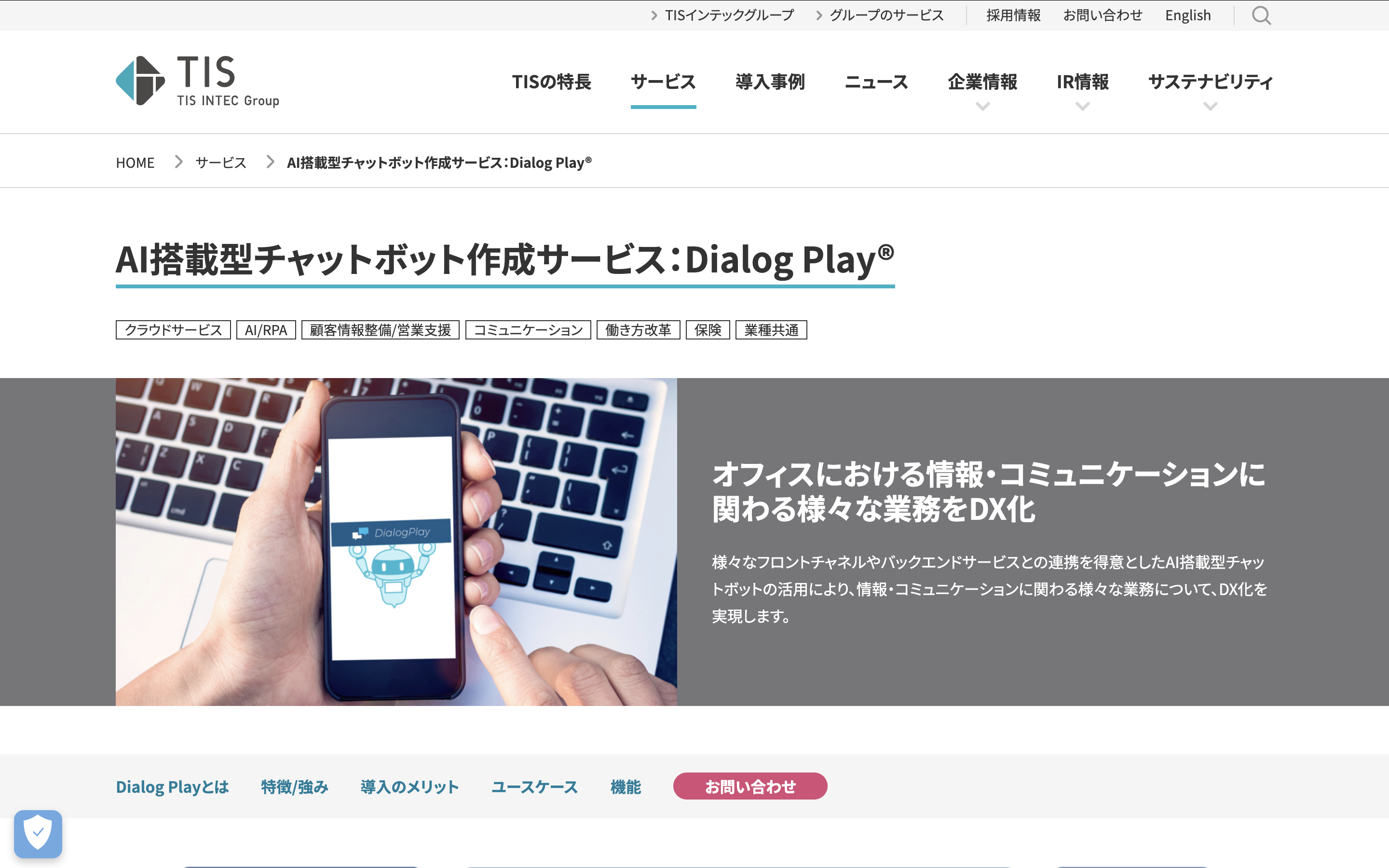Open the 導入事例 navigation item
The height and width of the screenshot is (868, 1389).
pos(770,82)
